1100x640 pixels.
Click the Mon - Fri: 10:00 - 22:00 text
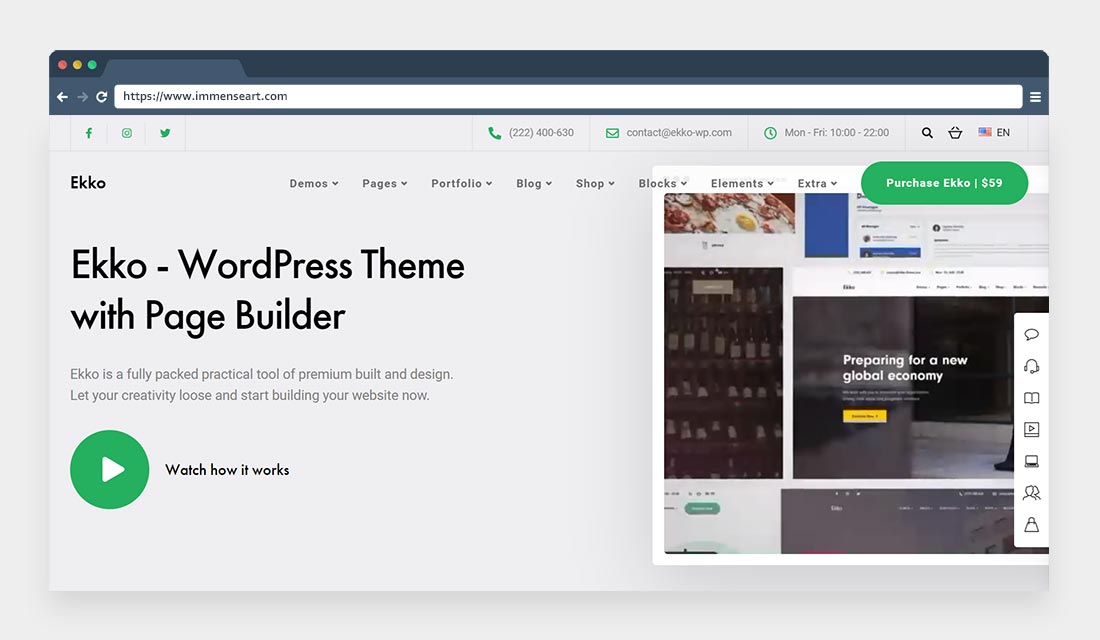click(x=836, y=133)
